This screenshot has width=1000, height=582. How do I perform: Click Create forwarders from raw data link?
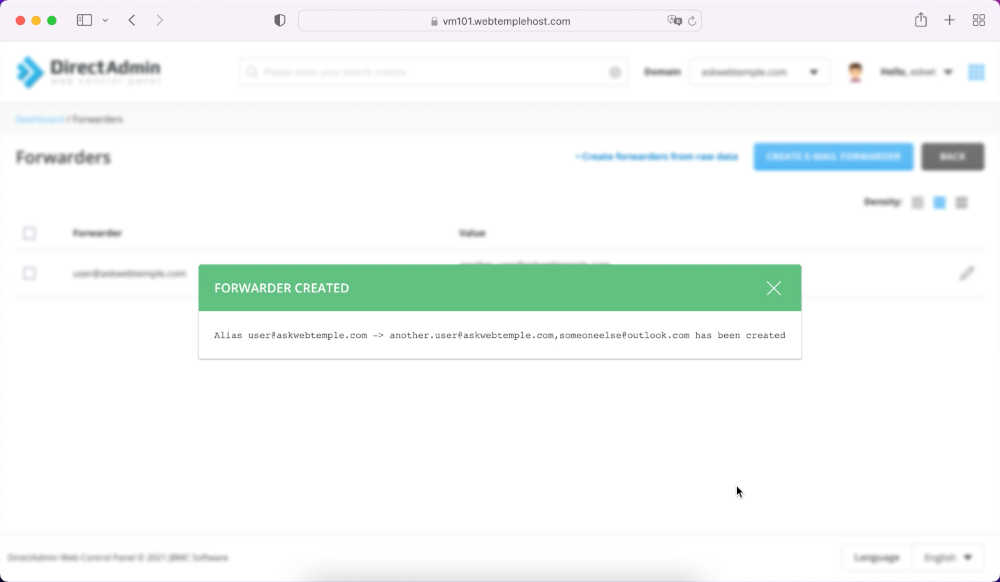click(657, 156)
